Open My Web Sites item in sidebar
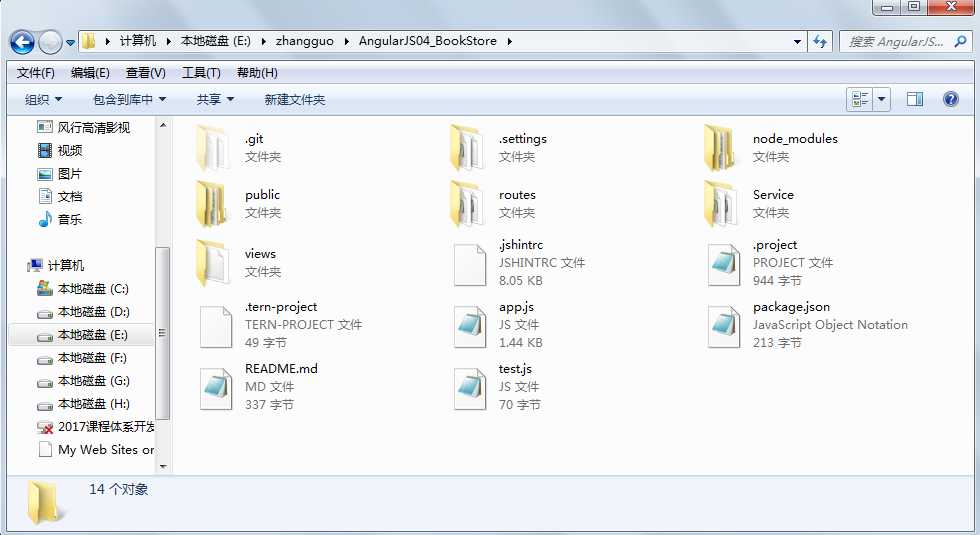The width and height of the screenshot is (980, 535). point(95,450)
